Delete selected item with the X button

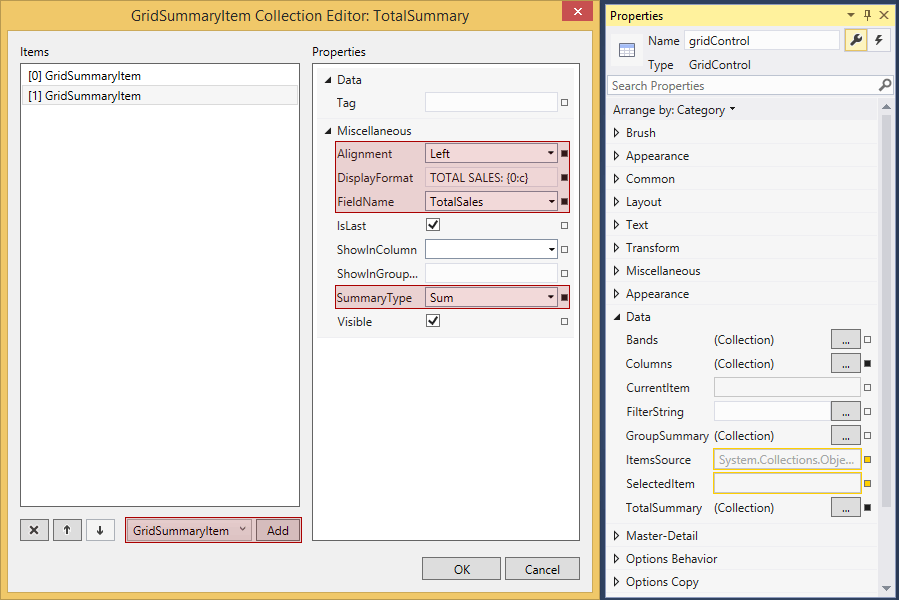click(33, 531)
